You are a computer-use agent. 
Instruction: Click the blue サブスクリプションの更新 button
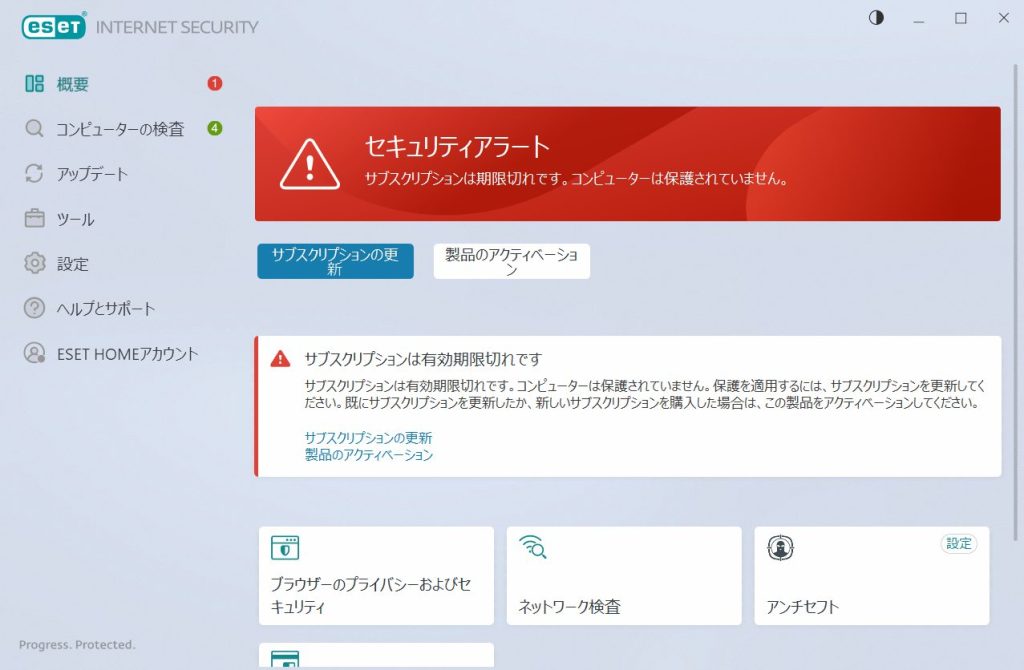click(335, 261)
